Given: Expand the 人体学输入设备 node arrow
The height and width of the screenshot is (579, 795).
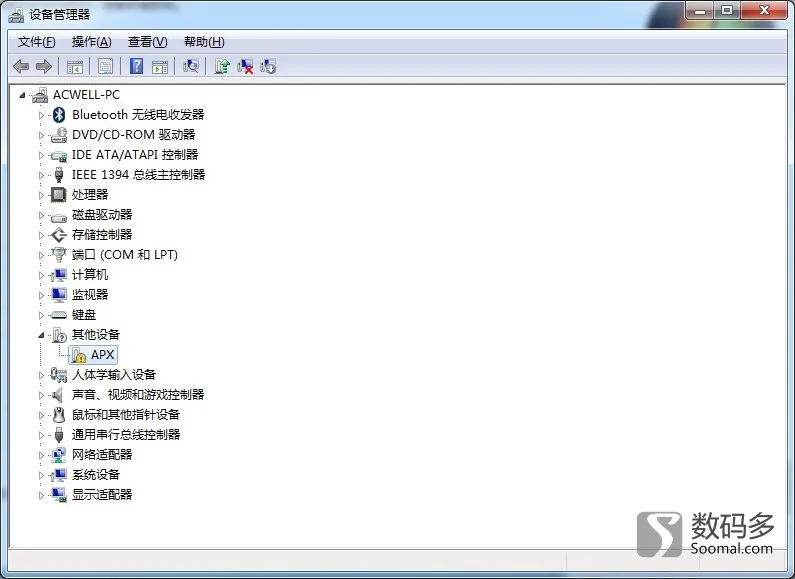Looking at the screenshot, I should coord(41,375).
